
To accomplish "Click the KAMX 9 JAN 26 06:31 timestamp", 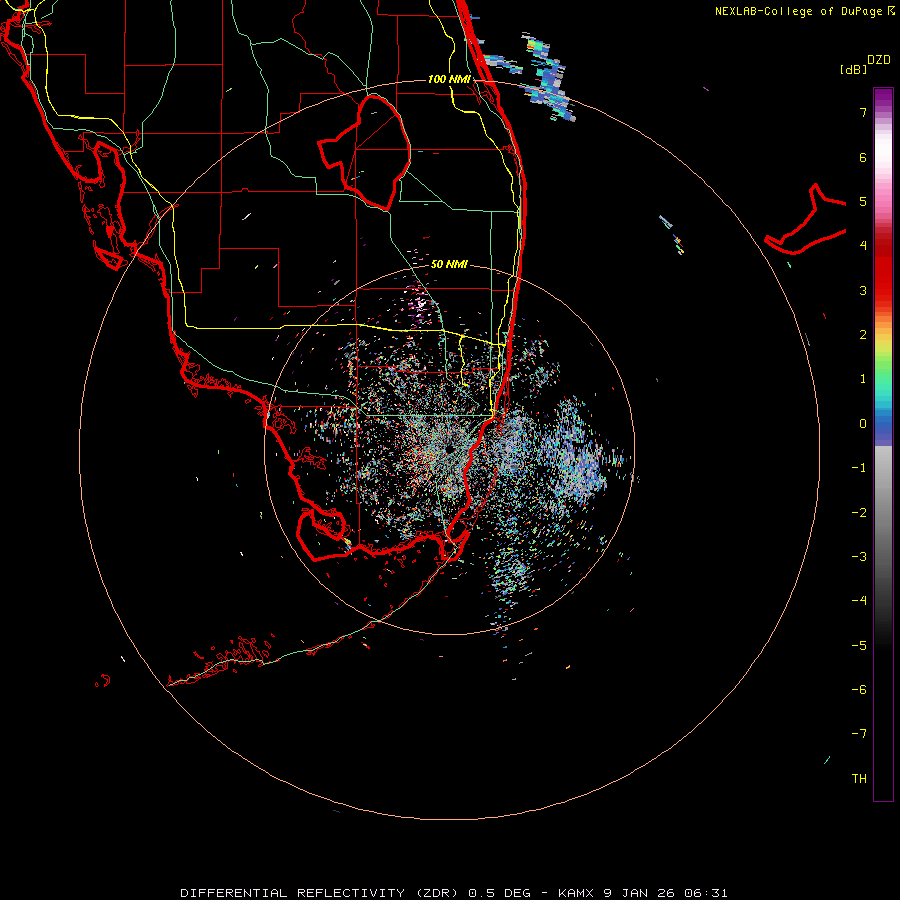I will point(643,893).
